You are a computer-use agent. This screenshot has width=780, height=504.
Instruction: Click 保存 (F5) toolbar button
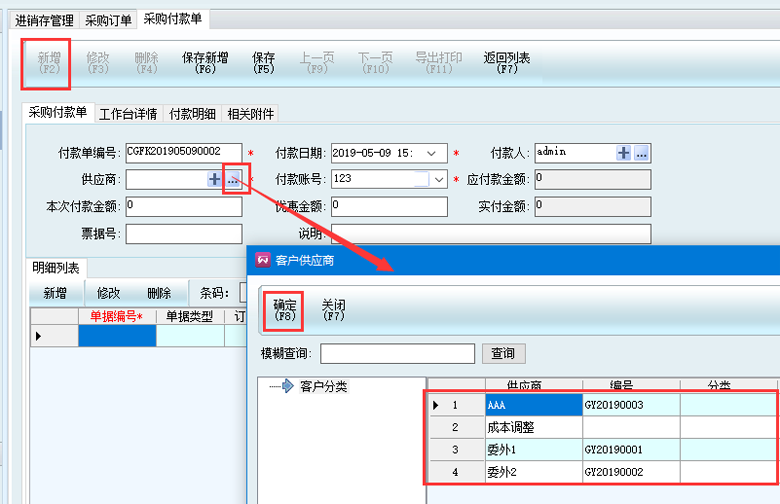click(264, 63)
